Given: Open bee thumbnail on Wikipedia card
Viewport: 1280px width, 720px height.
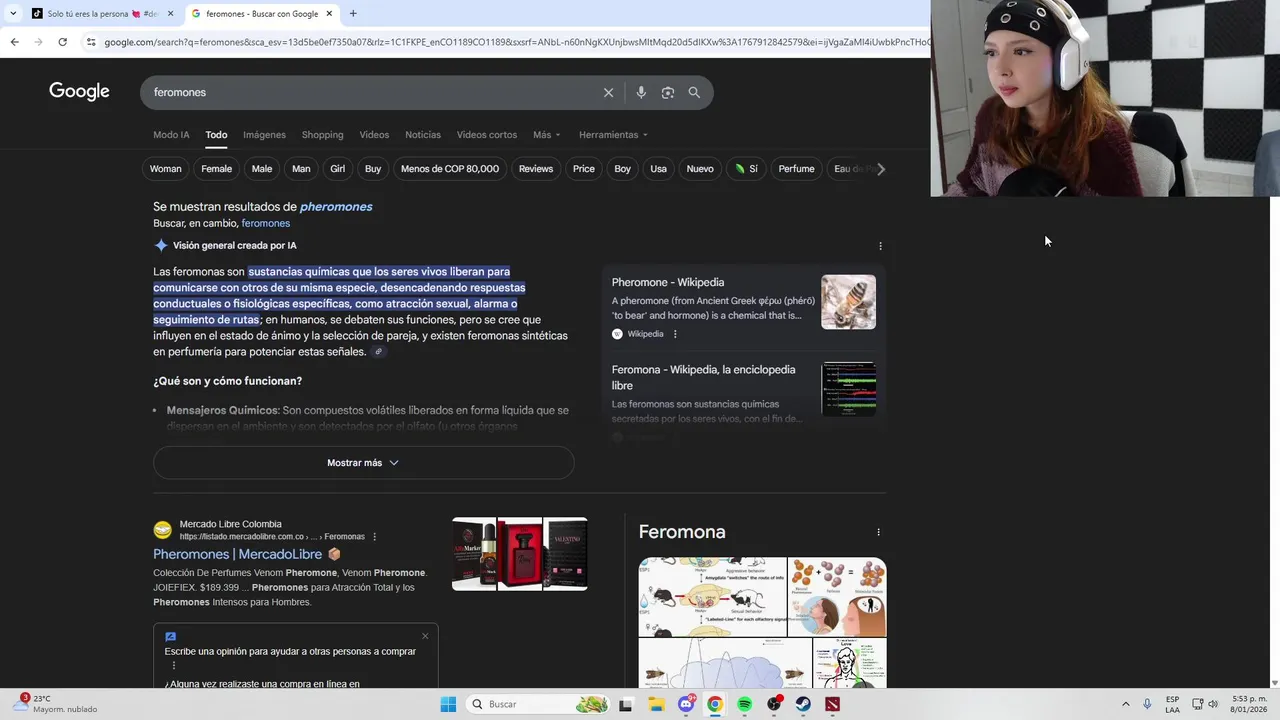Looking at the screenshot, I should click(848, 302).
